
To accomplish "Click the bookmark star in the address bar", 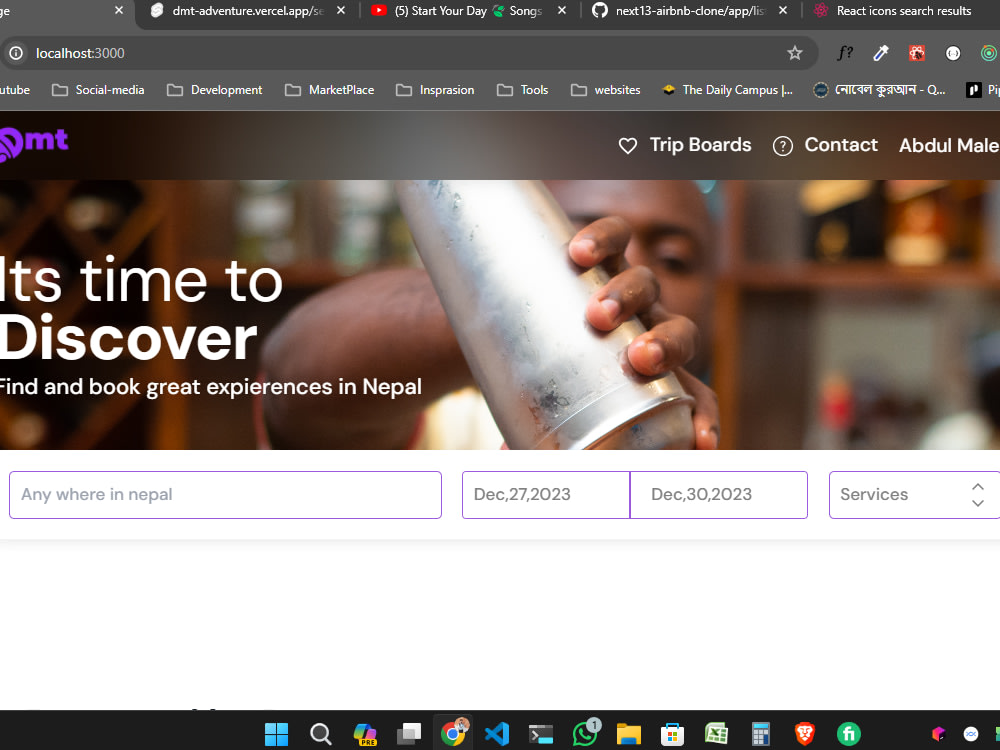I will point(795,53).
